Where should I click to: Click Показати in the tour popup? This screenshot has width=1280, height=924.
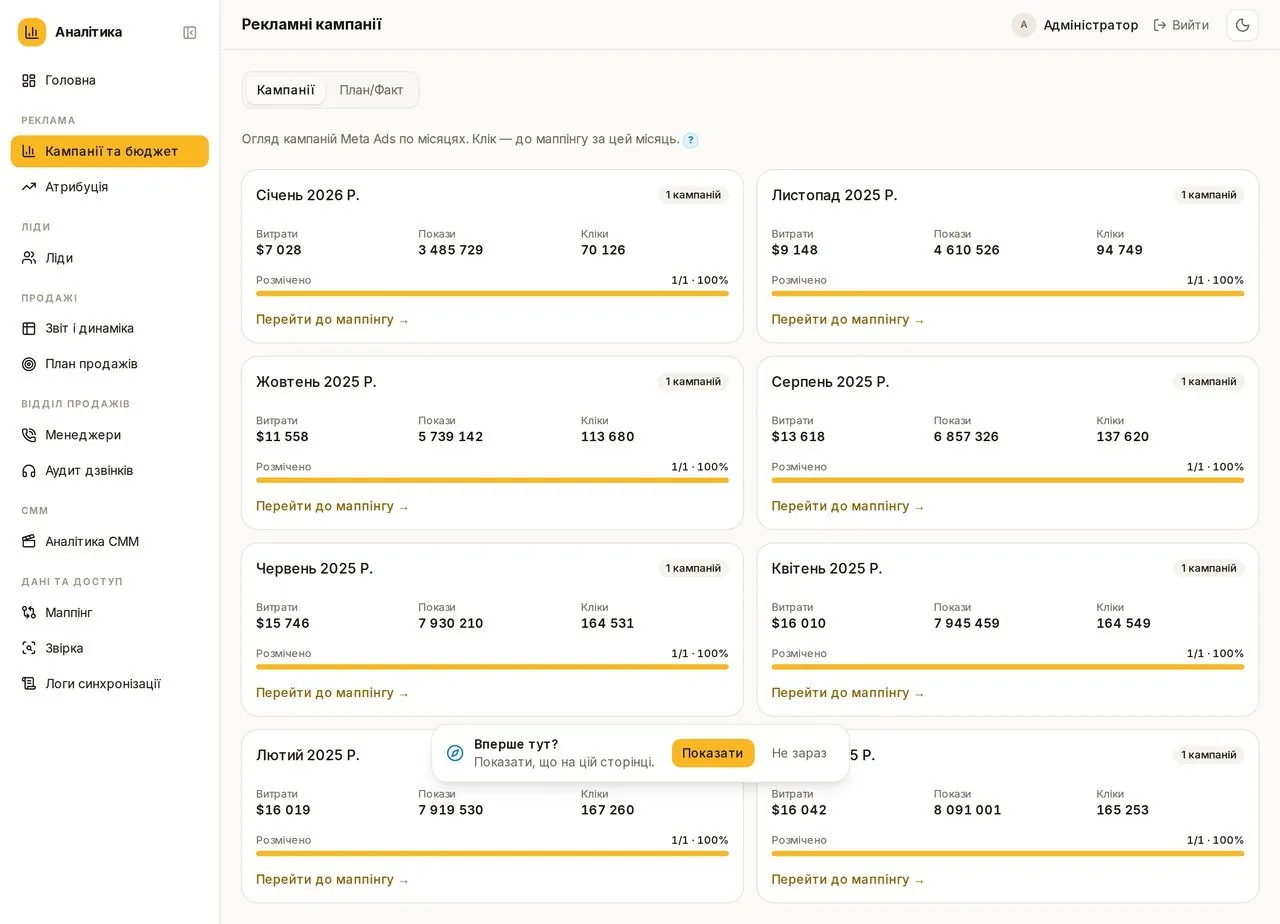coord(713,753)
